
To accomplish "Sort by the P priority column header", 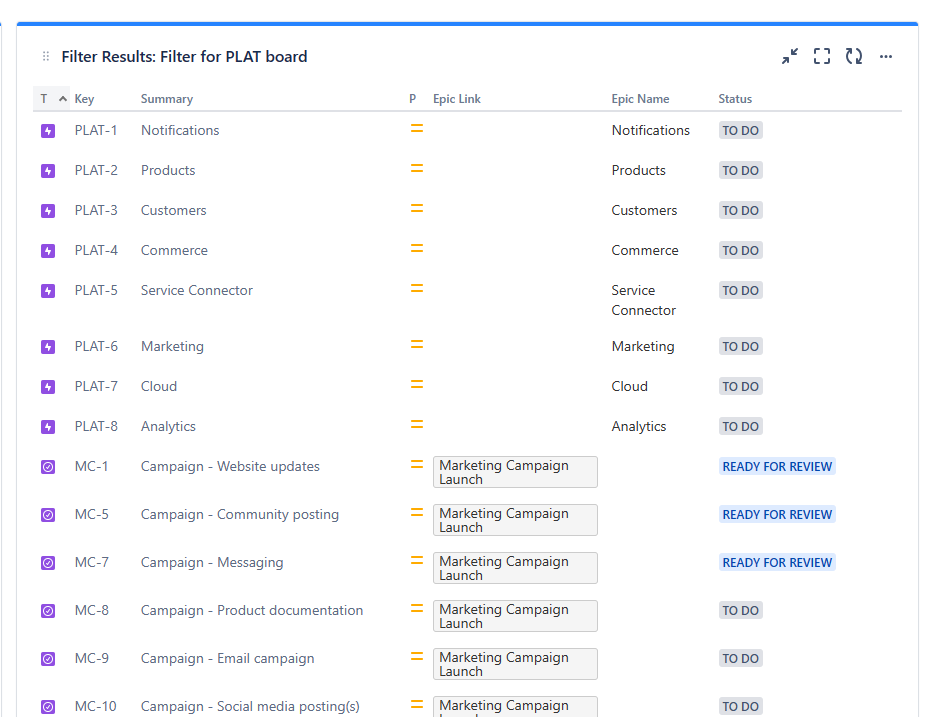I will click(413, 99).
